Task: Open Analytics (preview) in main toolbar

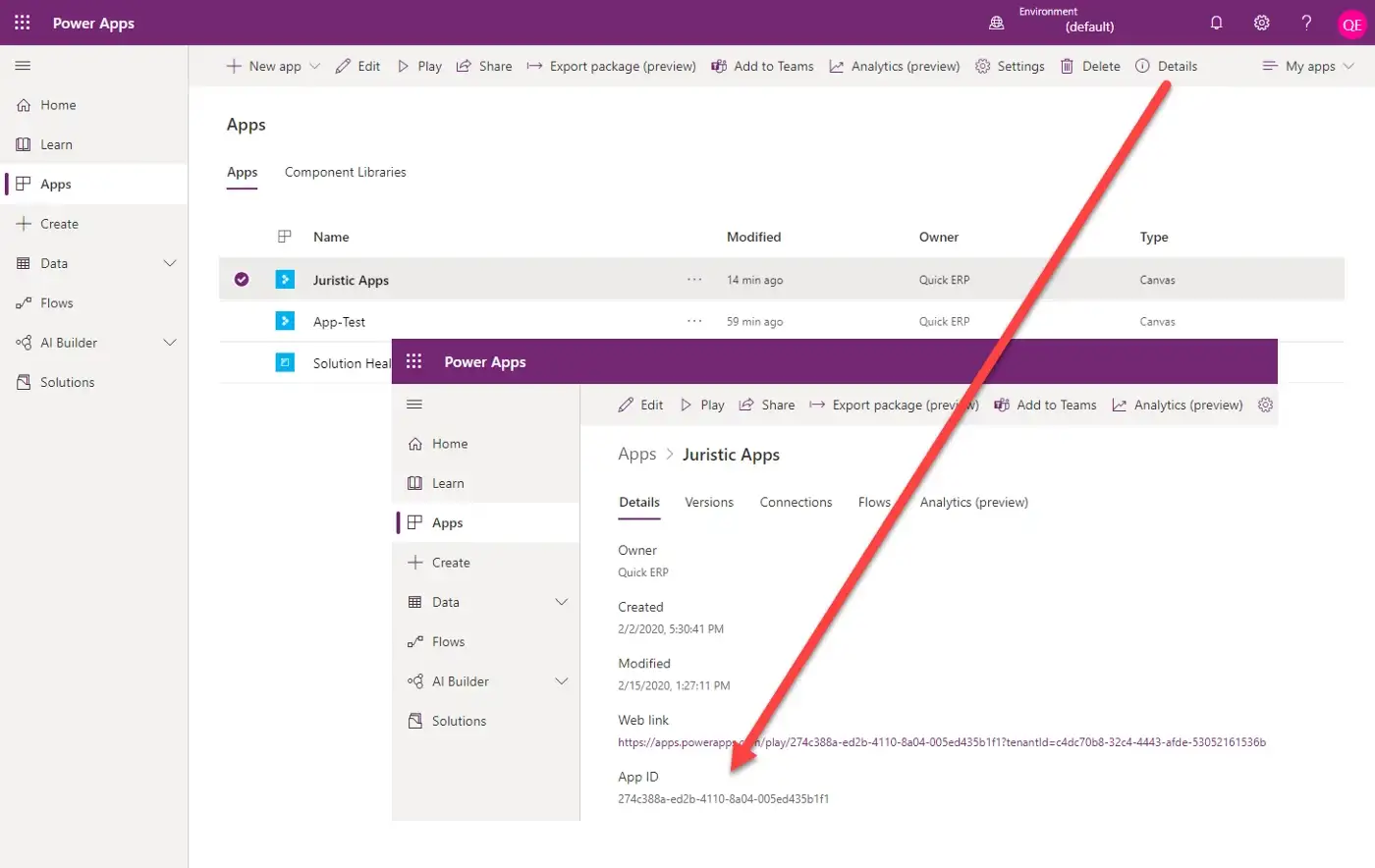Action: 894,66
